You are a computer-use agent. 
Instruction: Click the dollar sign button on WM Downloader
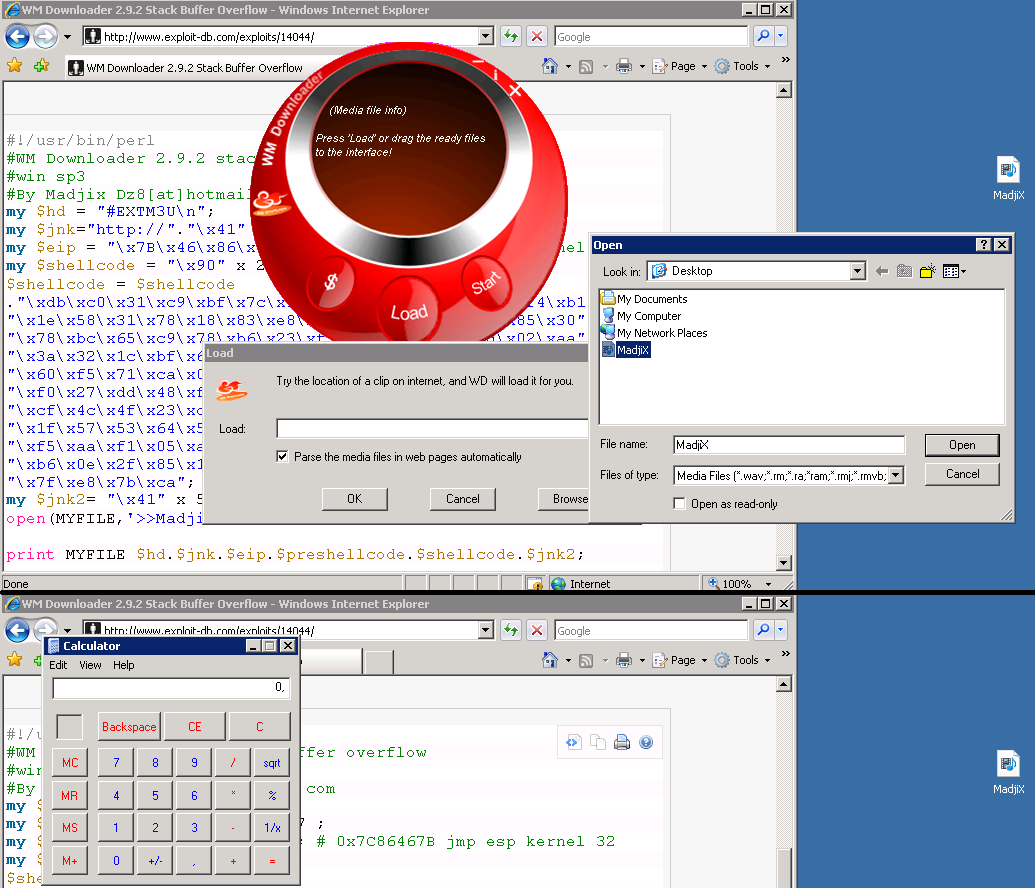(x=331, y=282)
